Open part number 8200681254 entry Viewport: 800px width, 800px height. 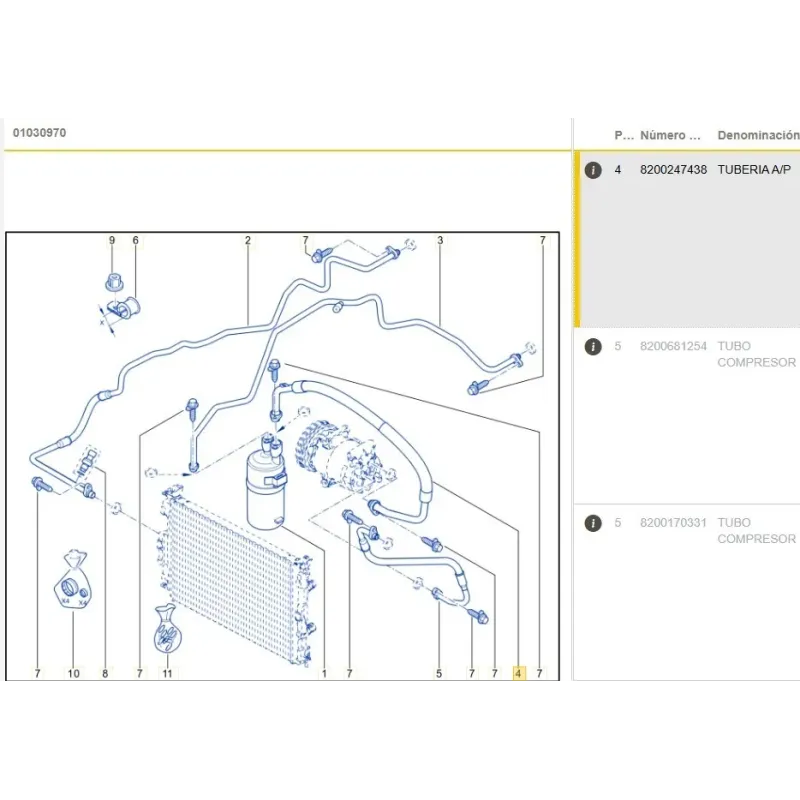[x=673, y=347]
